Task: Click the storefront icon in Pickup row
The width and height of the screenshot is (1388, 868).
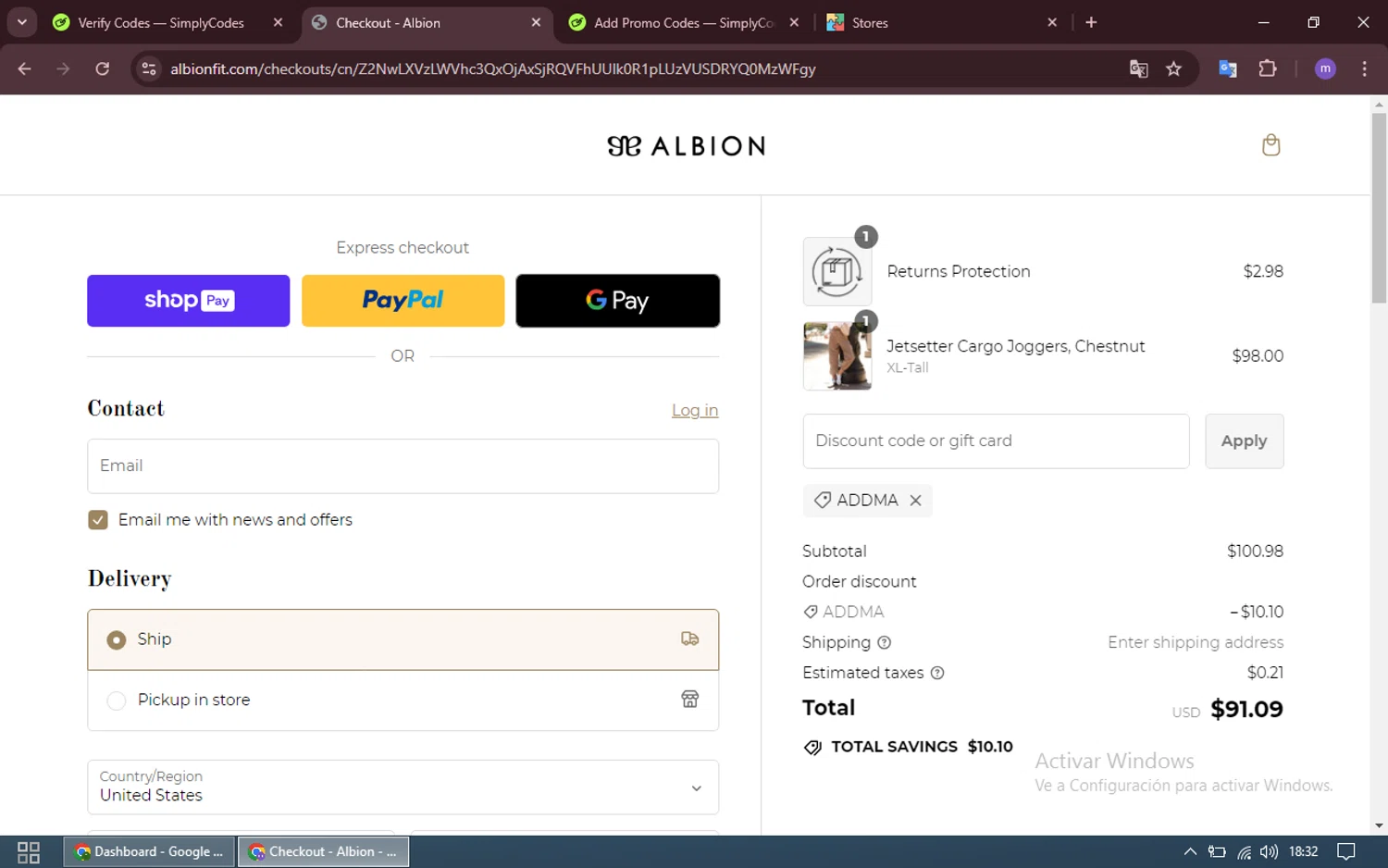Action: [689, 700]
